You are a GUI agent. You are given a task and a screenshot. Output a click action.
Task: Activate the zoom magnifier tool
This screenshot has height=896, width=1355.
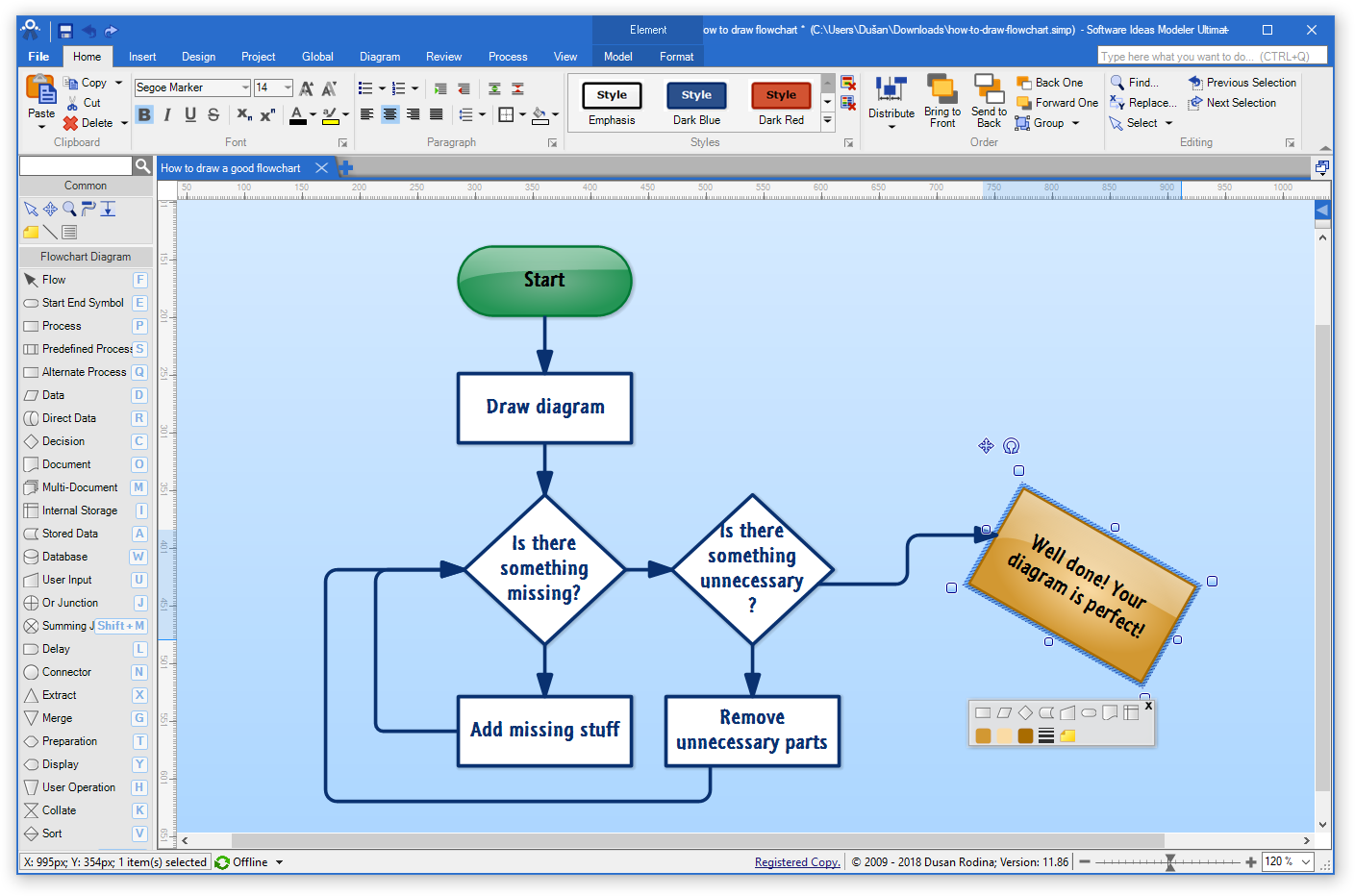pos(68,209)
